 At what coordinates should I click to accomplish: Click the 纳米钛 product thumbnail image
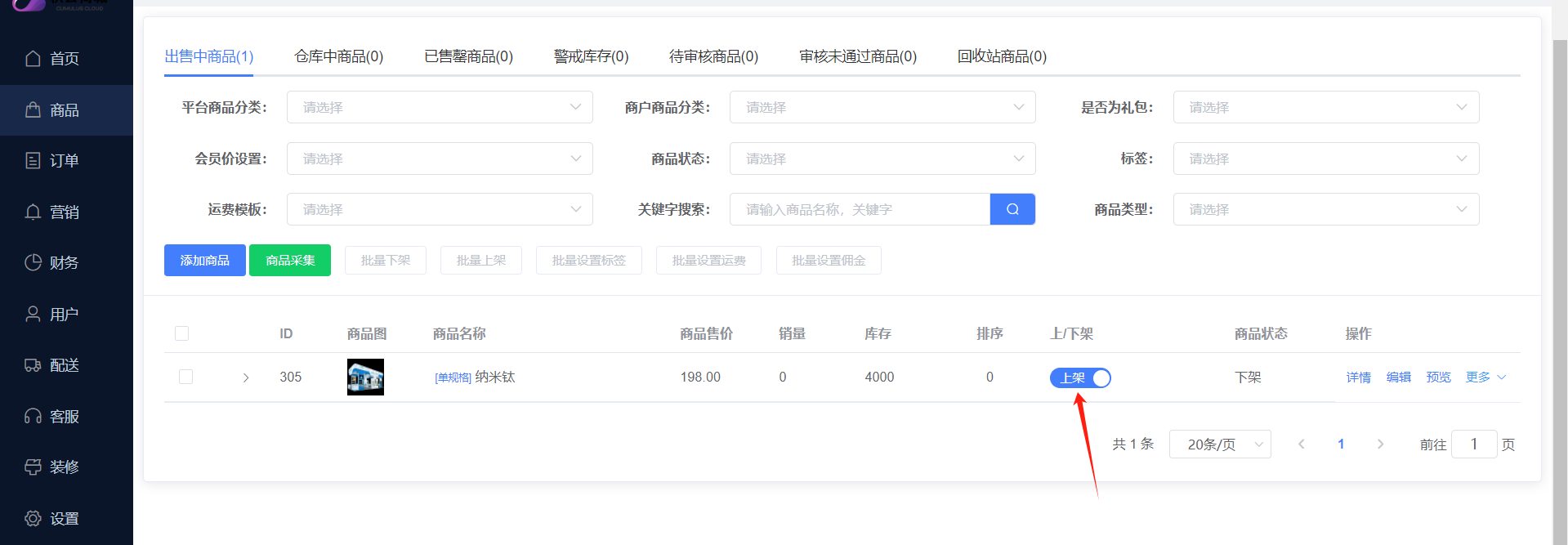pyautogui.click(x=365, y=377)
